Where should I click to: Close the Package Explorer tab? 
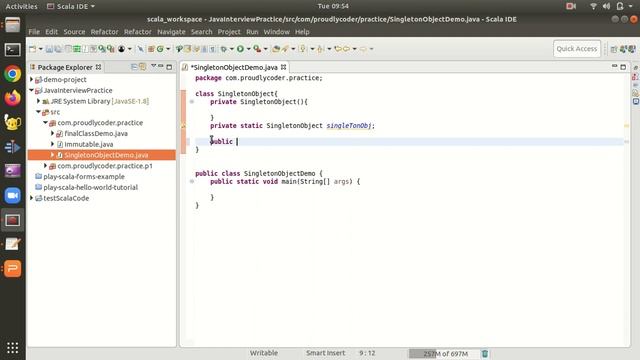(98, 67)
